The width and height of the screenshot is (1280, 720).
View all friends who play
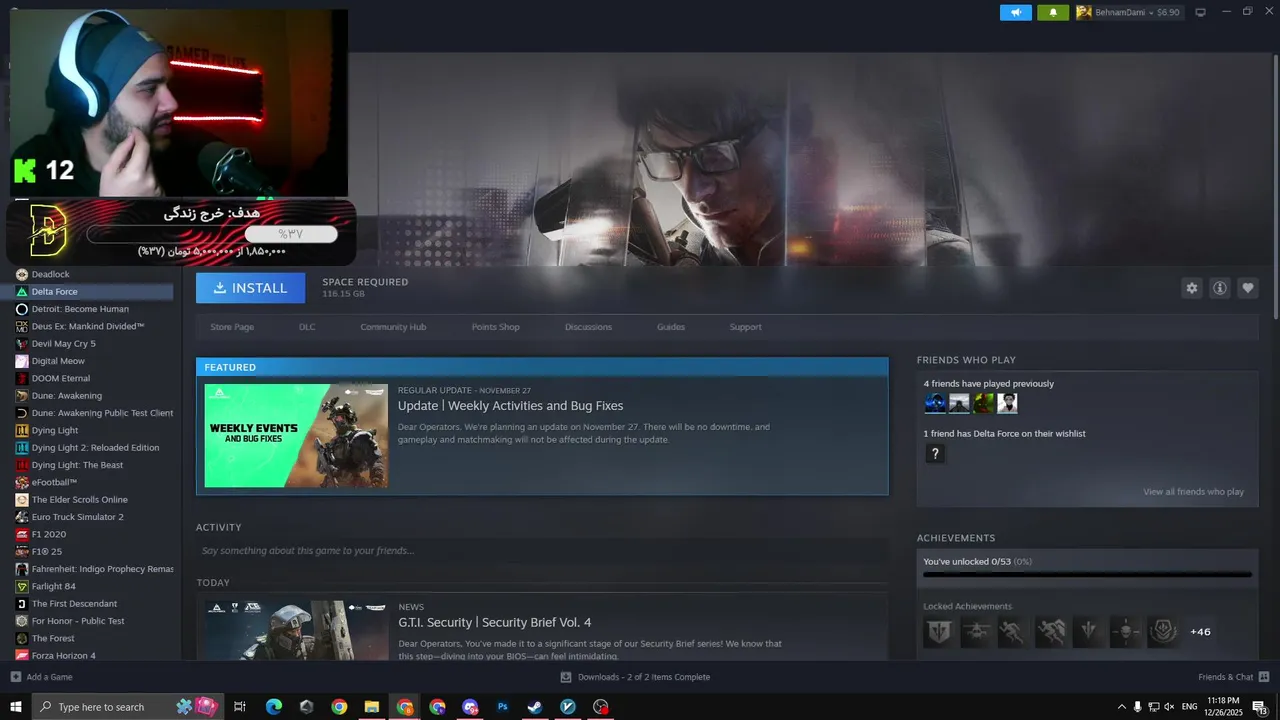[1193, 492]
